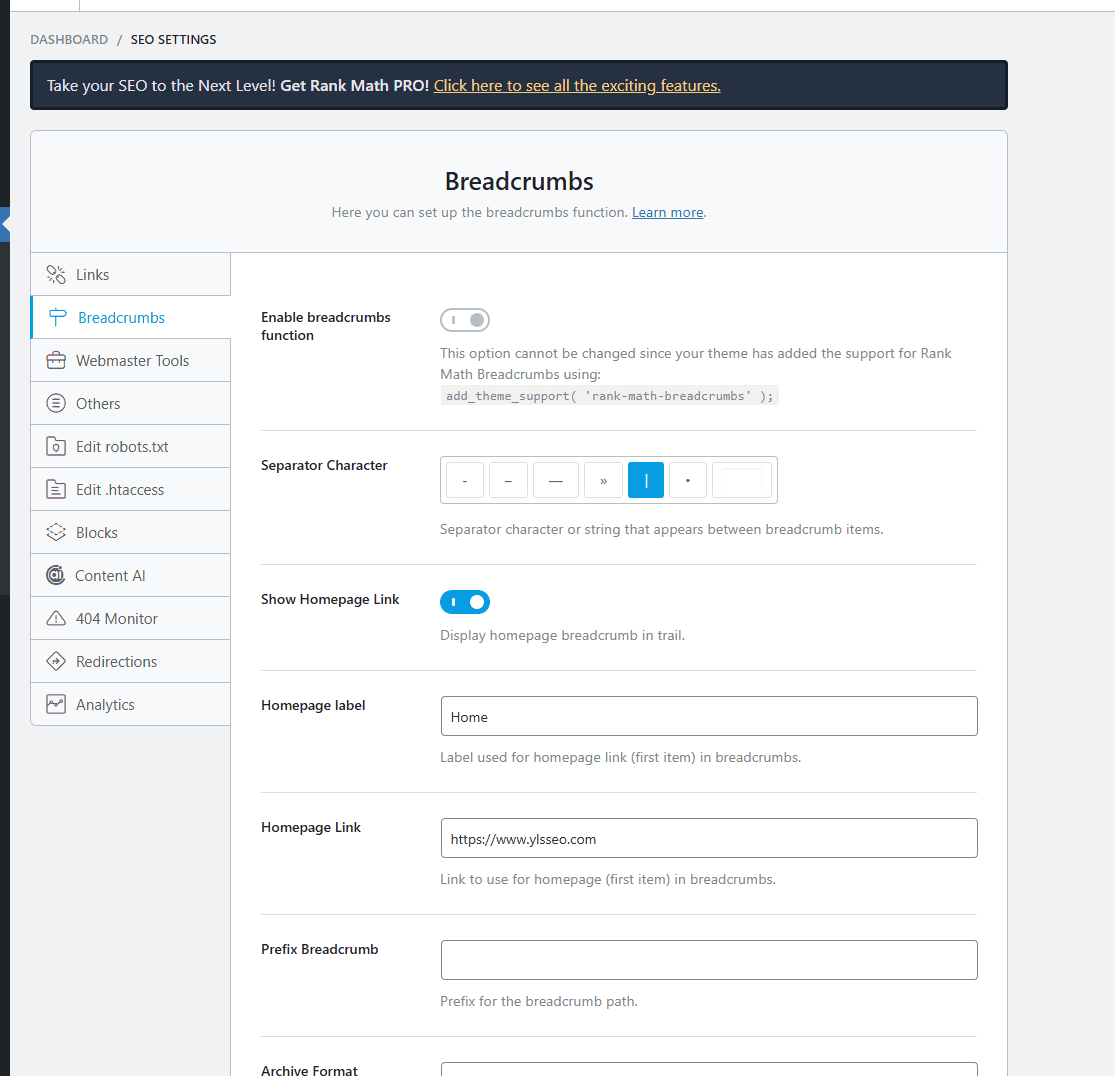Image resolution: width=1115 pixels, height=1076 pixels.
Task: Click the Homepage label text field
Action: click(x=708, y=717)
